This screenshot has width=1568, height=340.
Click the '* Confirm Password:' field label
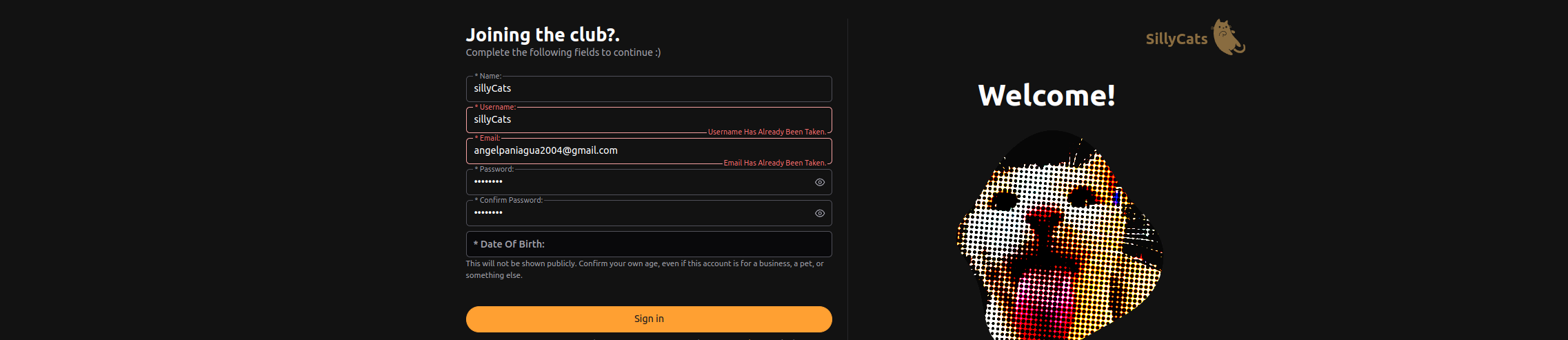pyautogui.click(x=509, y=200)
